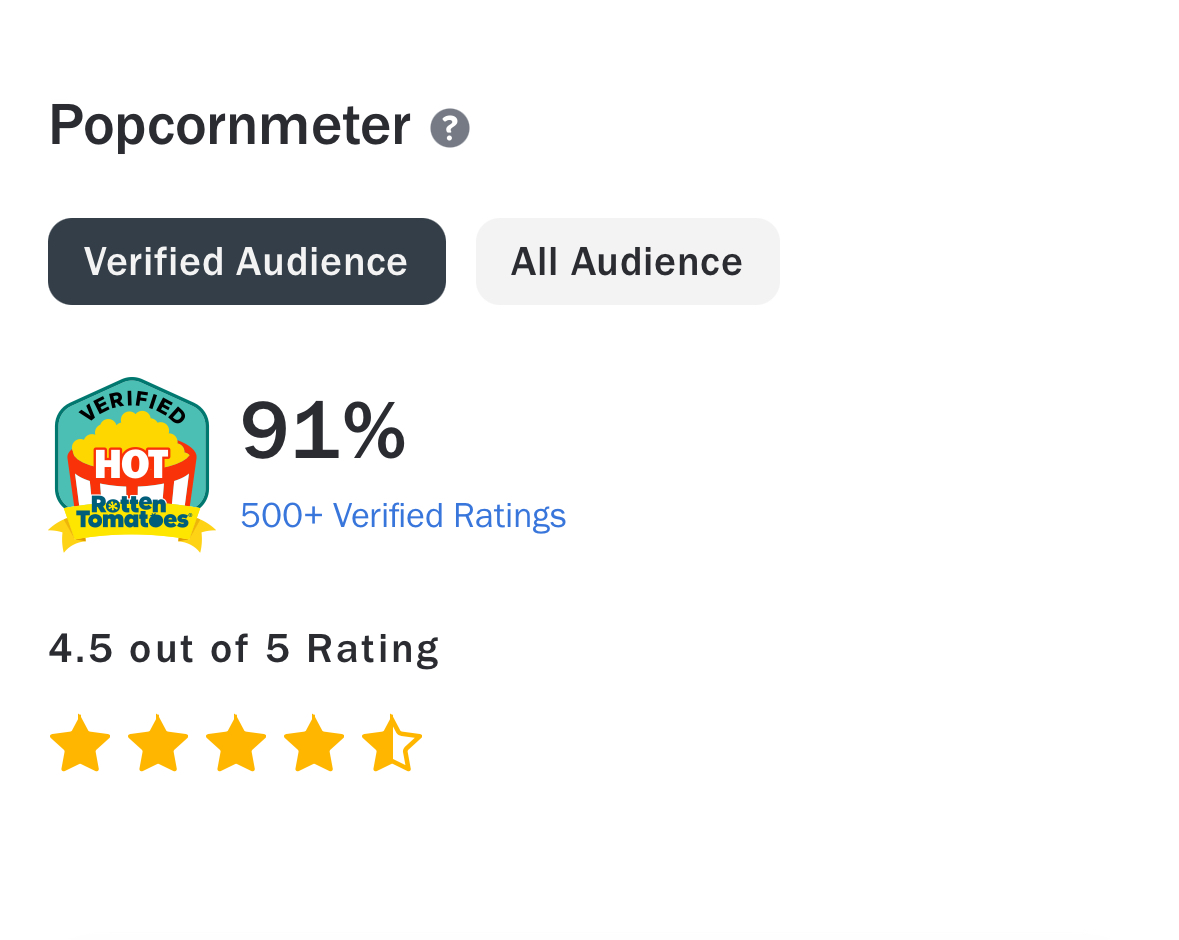Switch to the All Audience tab
1179x940 pixels.
(628, 262)
